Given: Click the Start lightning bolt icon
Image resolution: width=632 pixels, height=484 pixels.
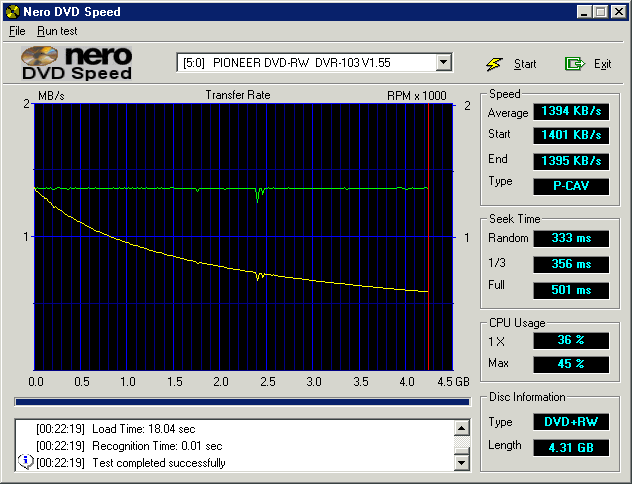Looking at the screenshot, I should pyautogui.click(x=494, y=64).
